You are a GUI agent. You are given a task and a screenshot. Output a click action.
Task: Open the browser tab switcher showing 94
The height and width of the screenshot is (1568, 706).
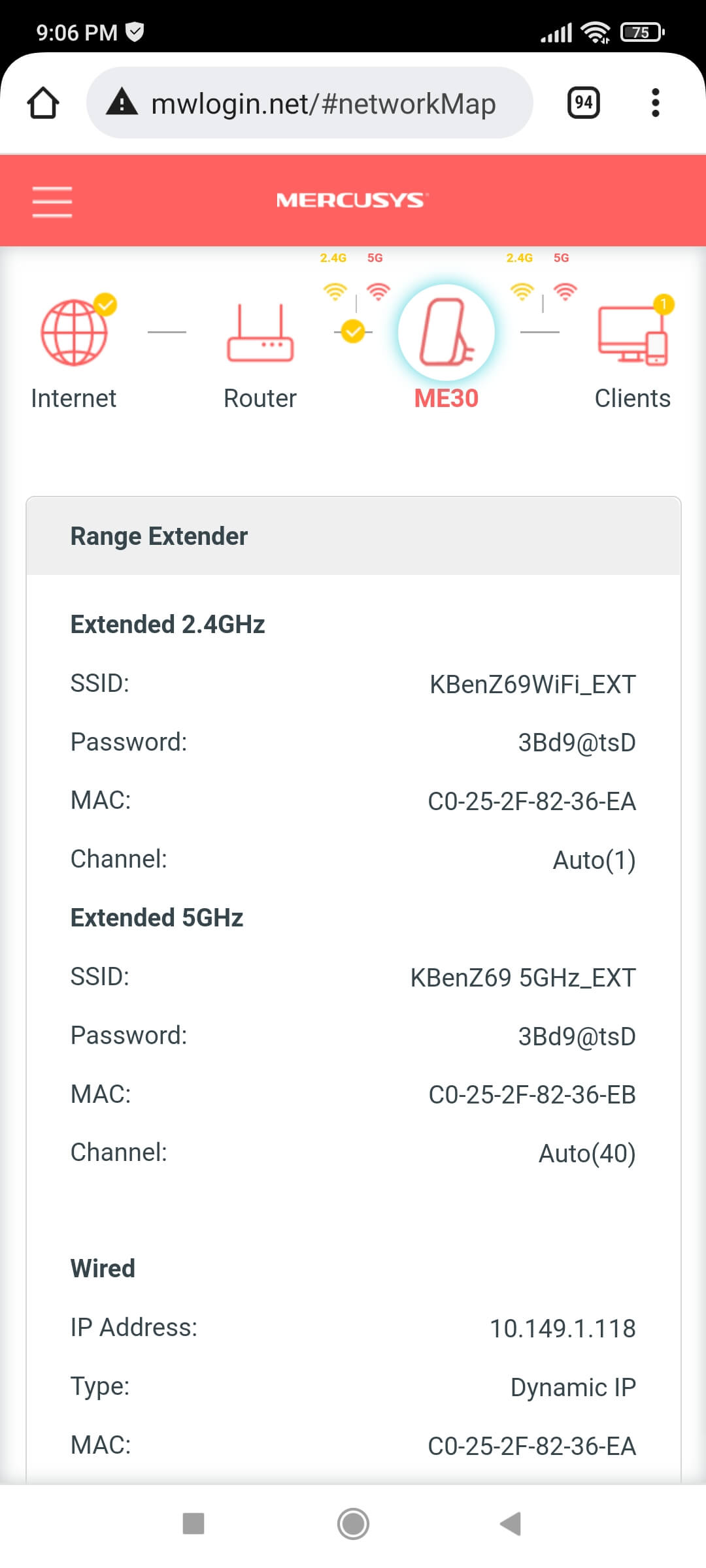point(584,103)
